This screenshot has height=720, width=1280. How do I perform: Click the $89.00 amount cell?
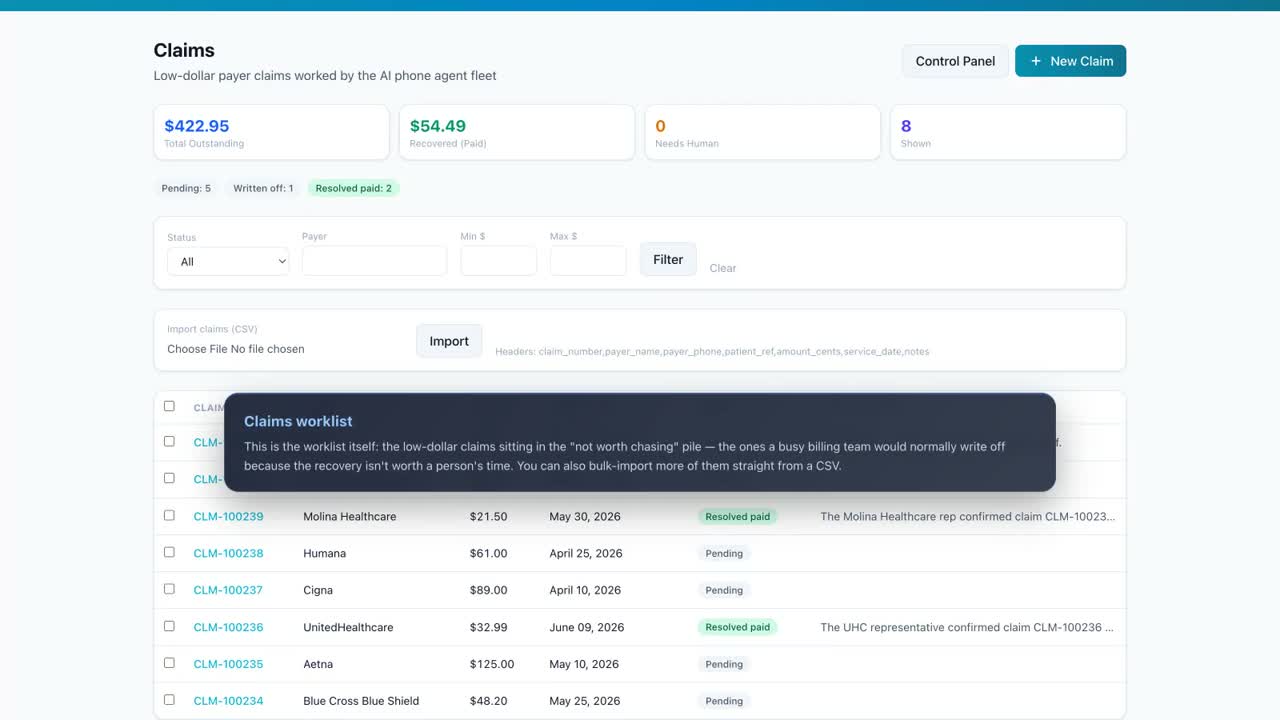(489, 591)
